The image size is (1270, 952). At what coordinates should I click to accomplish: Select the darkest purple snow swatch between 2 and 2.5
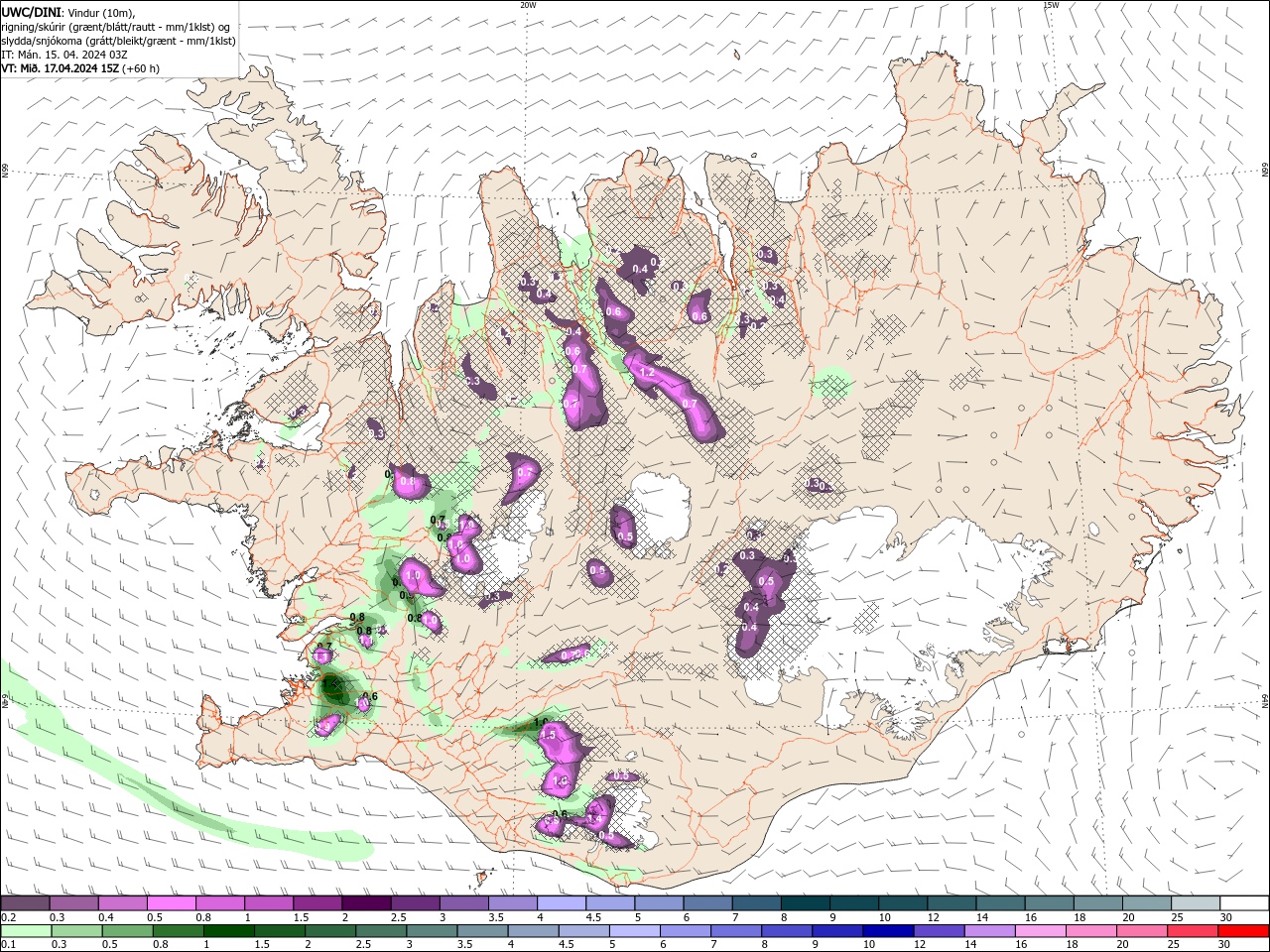[x=366, y=903]
